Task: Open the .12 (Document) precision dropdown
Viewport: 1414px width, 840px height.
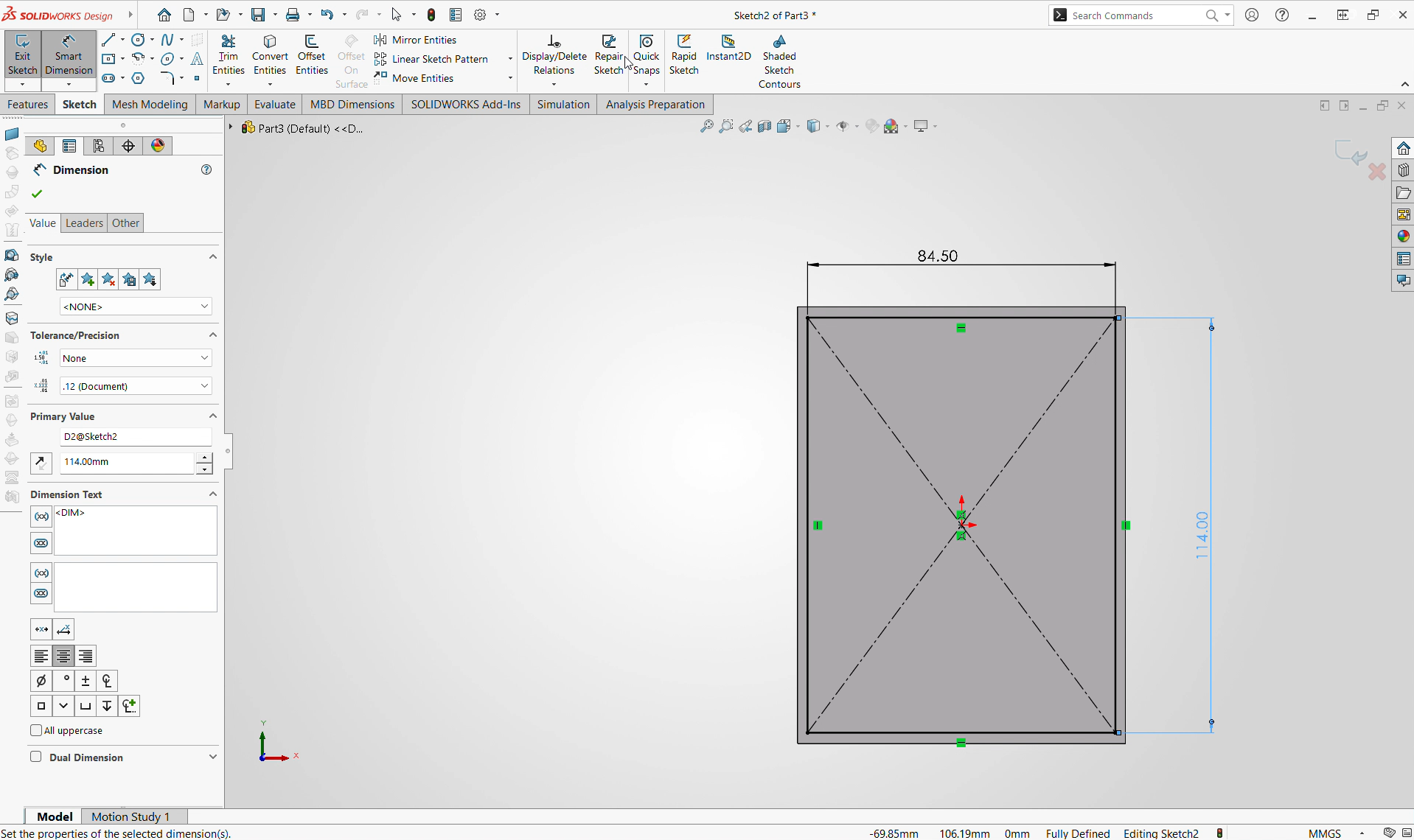Action: [x=136, y=386]
